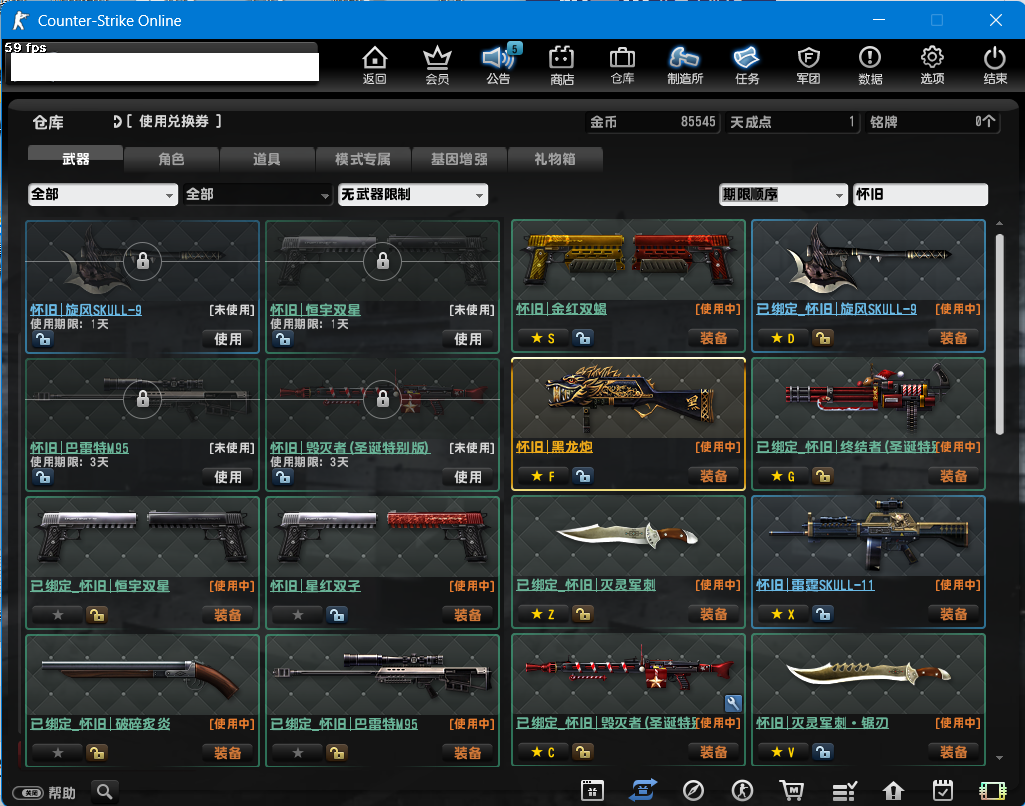Click the film strip icon in bottom bar
The width and height of the screenshot is (1025, 806).
click(x=992, y=790)
